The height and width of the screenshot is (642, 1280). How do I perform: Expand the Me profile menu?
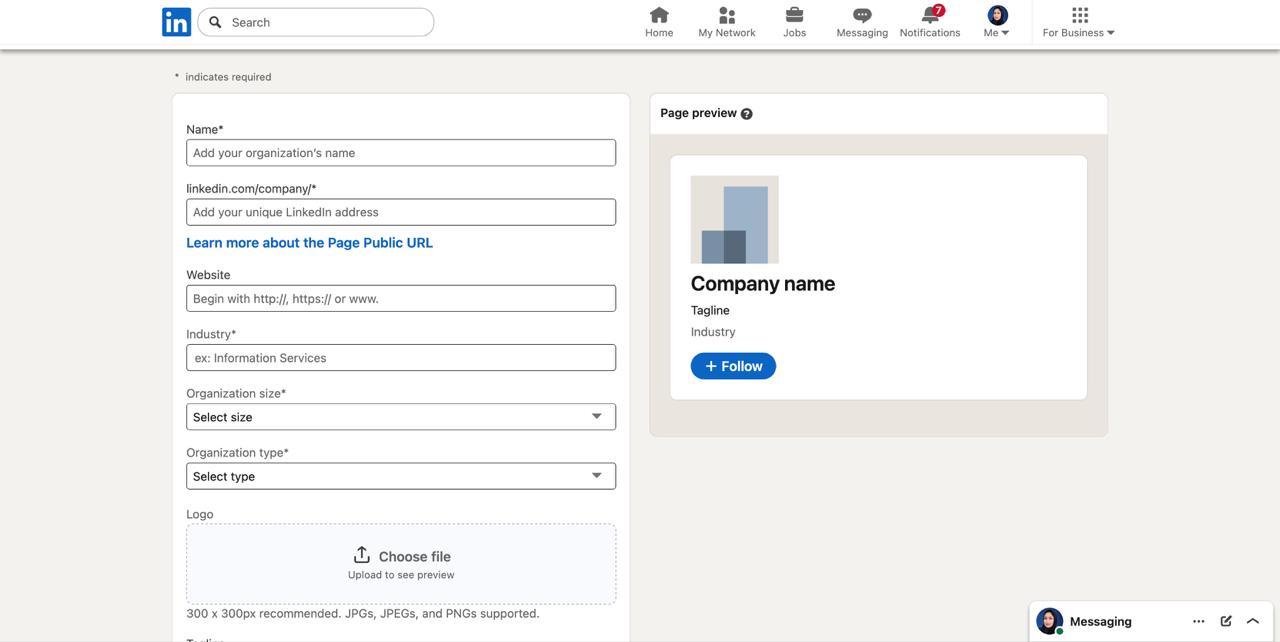click(997, 22)
